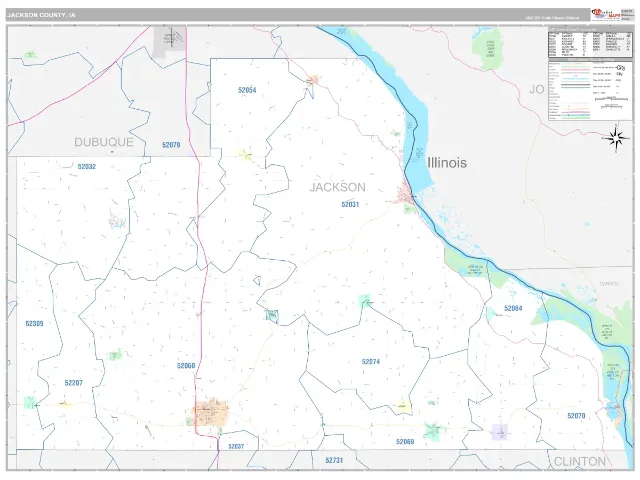Select the ZIP code label 52032
This screenshot has width=640, height=480.
87,167
